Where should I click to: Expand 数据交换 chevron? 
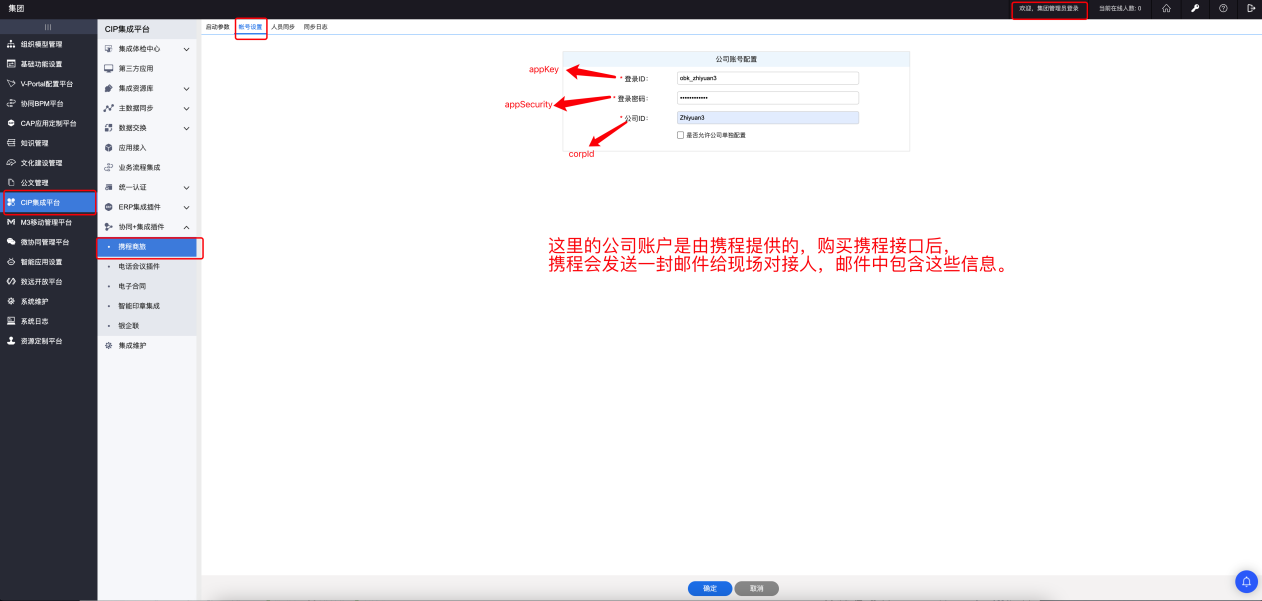point(186,128)
